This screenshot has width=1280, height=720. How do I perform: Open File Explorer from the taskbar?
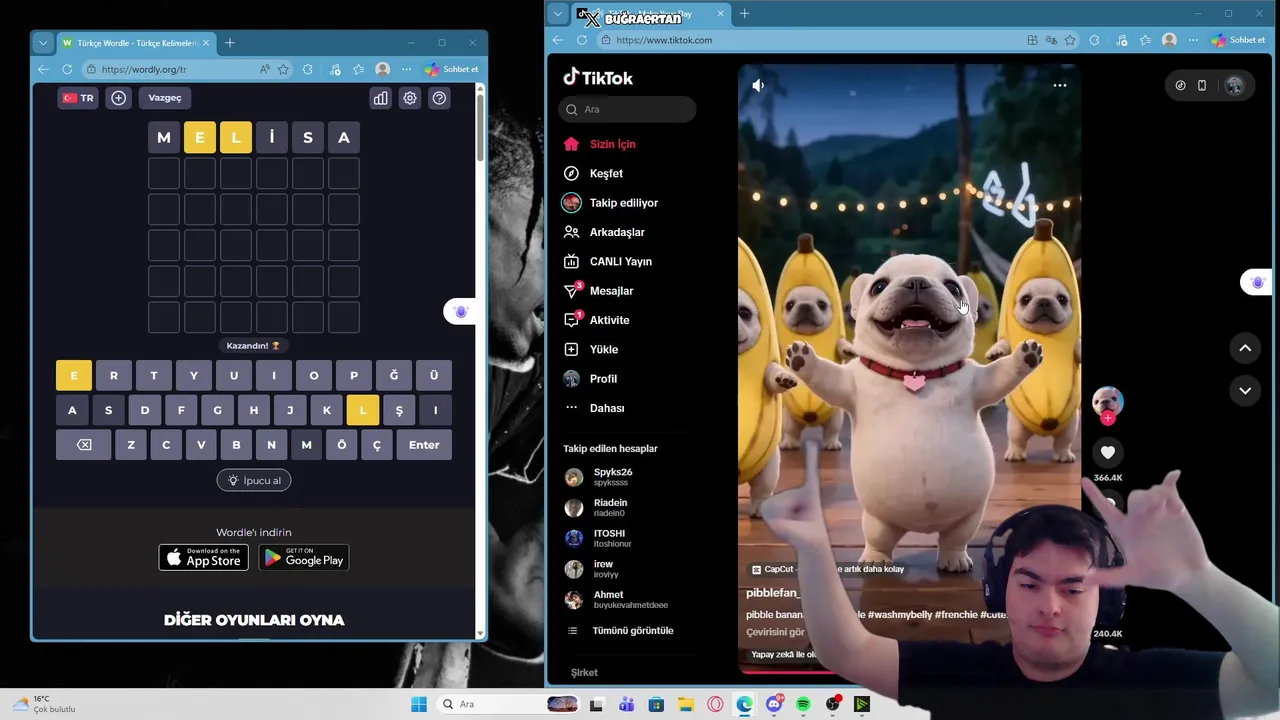point(685,704)
